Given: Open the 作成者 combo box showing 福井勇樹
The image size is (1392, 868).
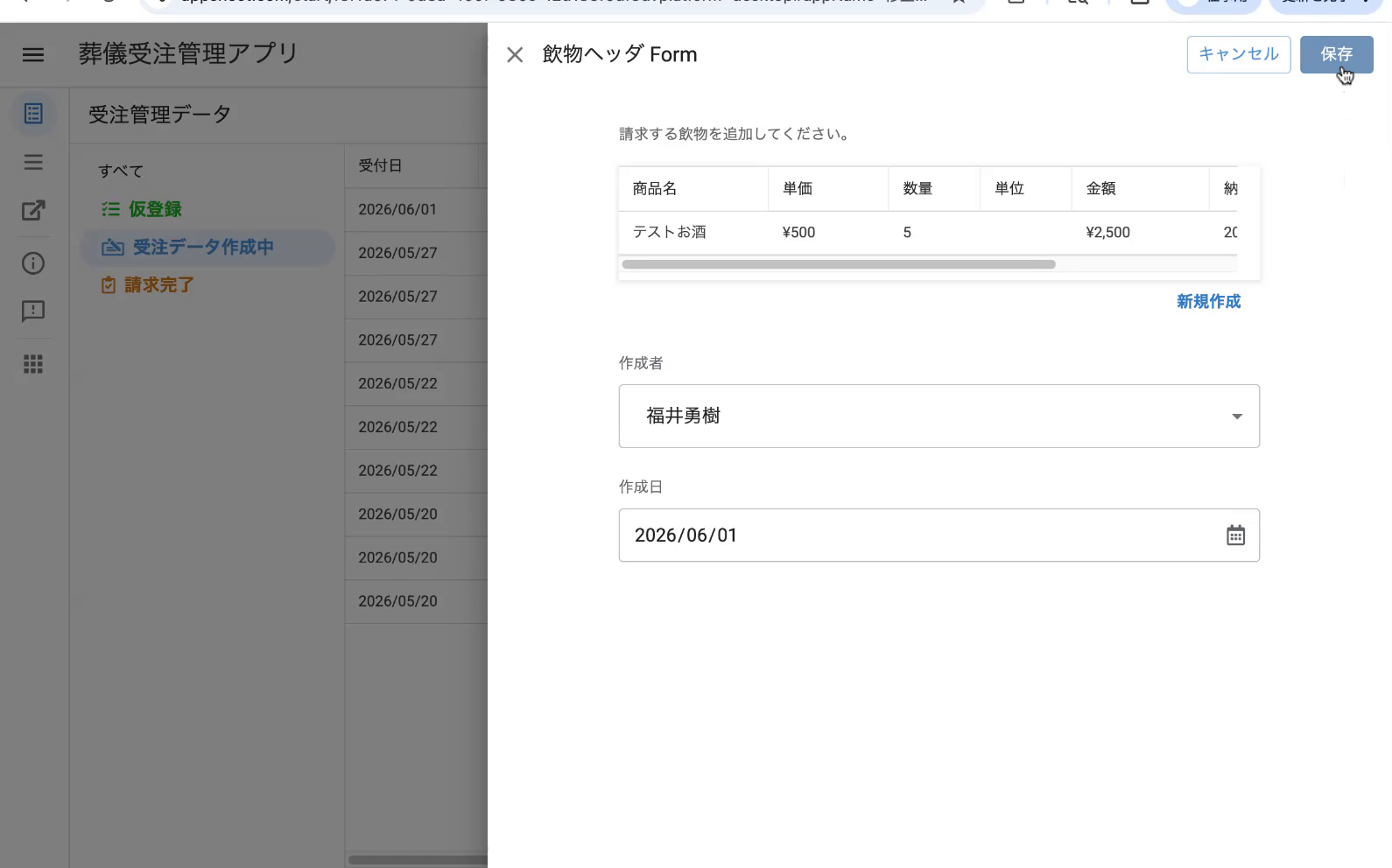Looking at the screenshot, I should (x=939, y=416).
